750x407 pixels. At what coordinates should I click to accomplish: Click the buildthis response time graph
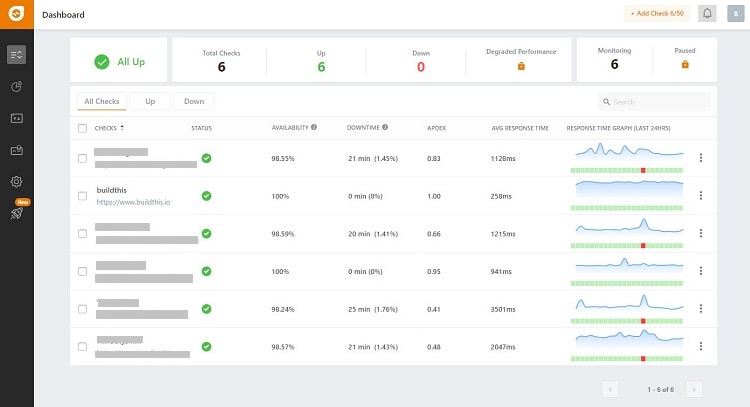coord(629,189)
